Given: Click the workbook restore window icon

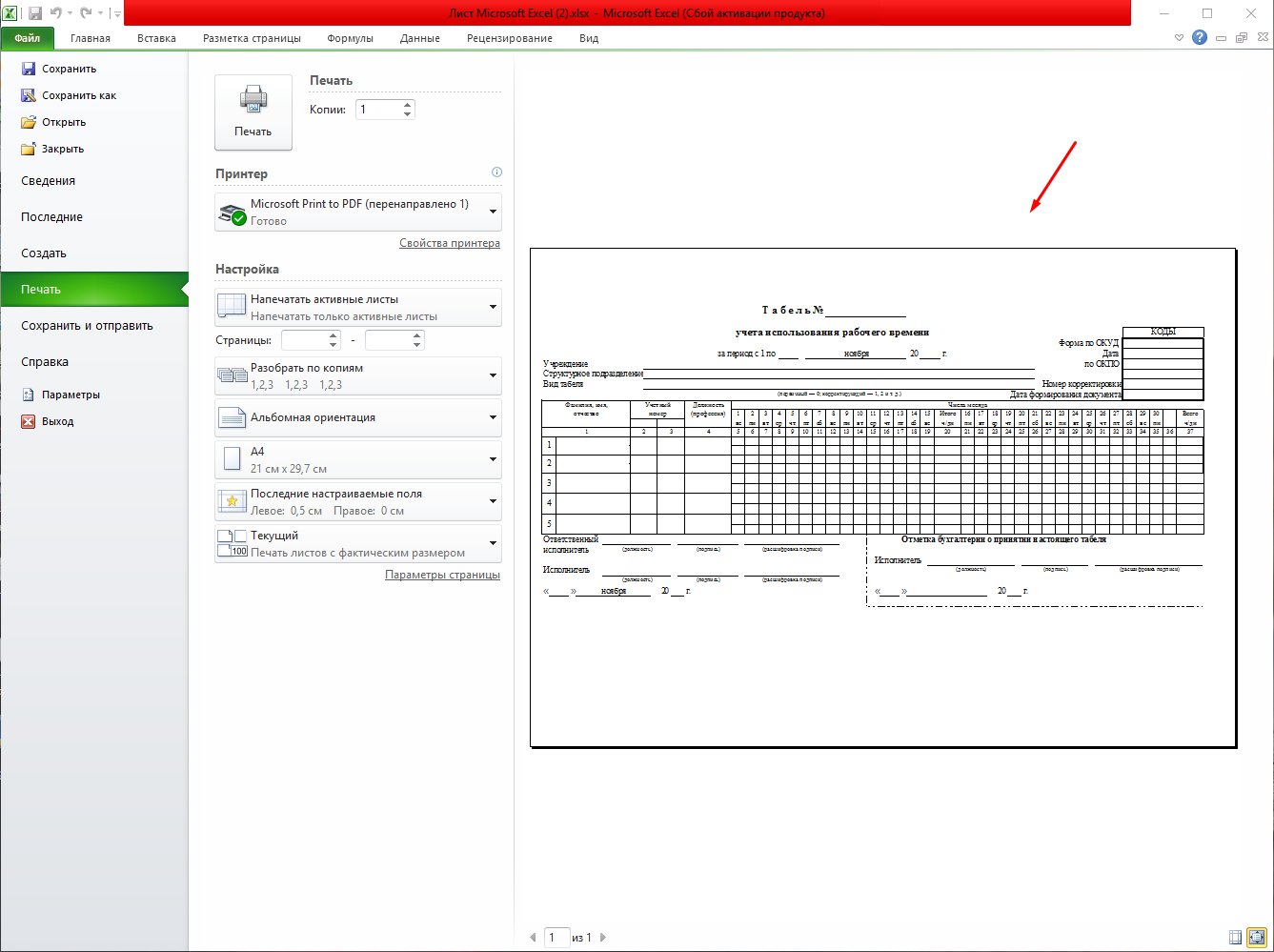Looking at the screenshot, I should click(x=1241, y=38).
